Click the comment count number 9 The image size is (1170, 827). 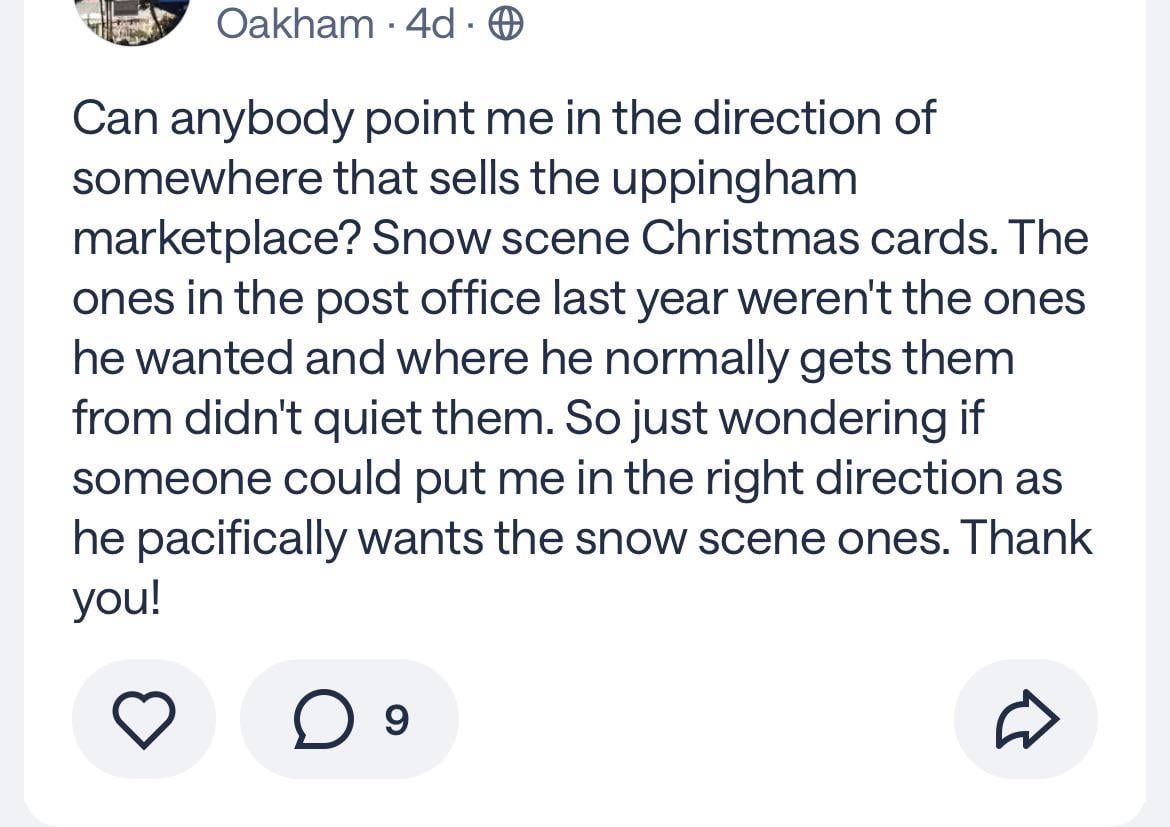396,720
